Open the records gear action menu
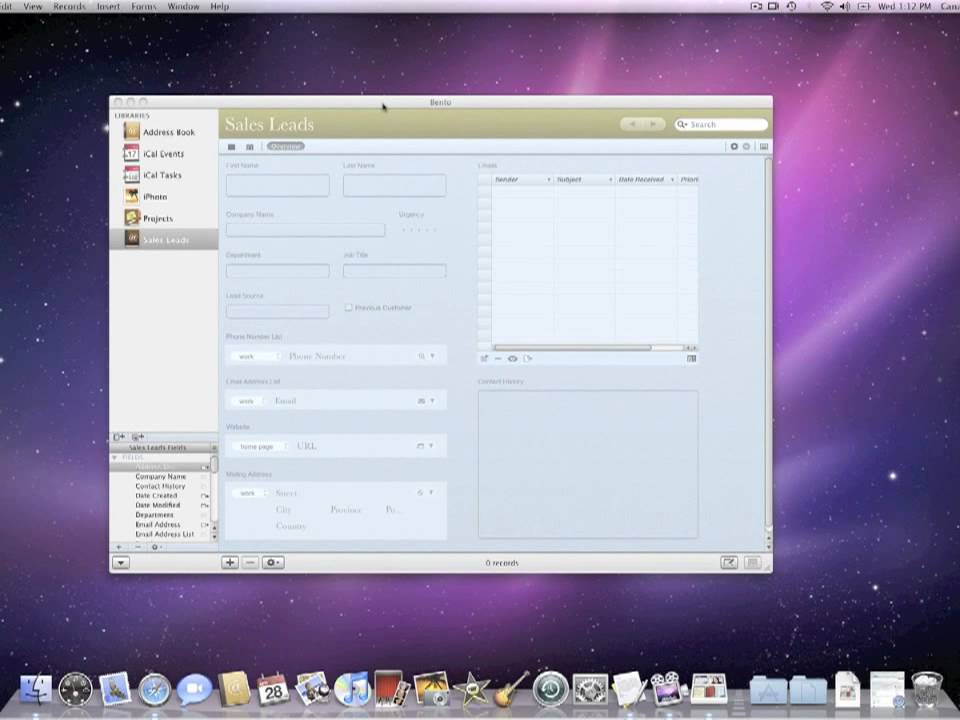Image resolution: width=960 pixels, height=720 pixels. pos(272,563)
